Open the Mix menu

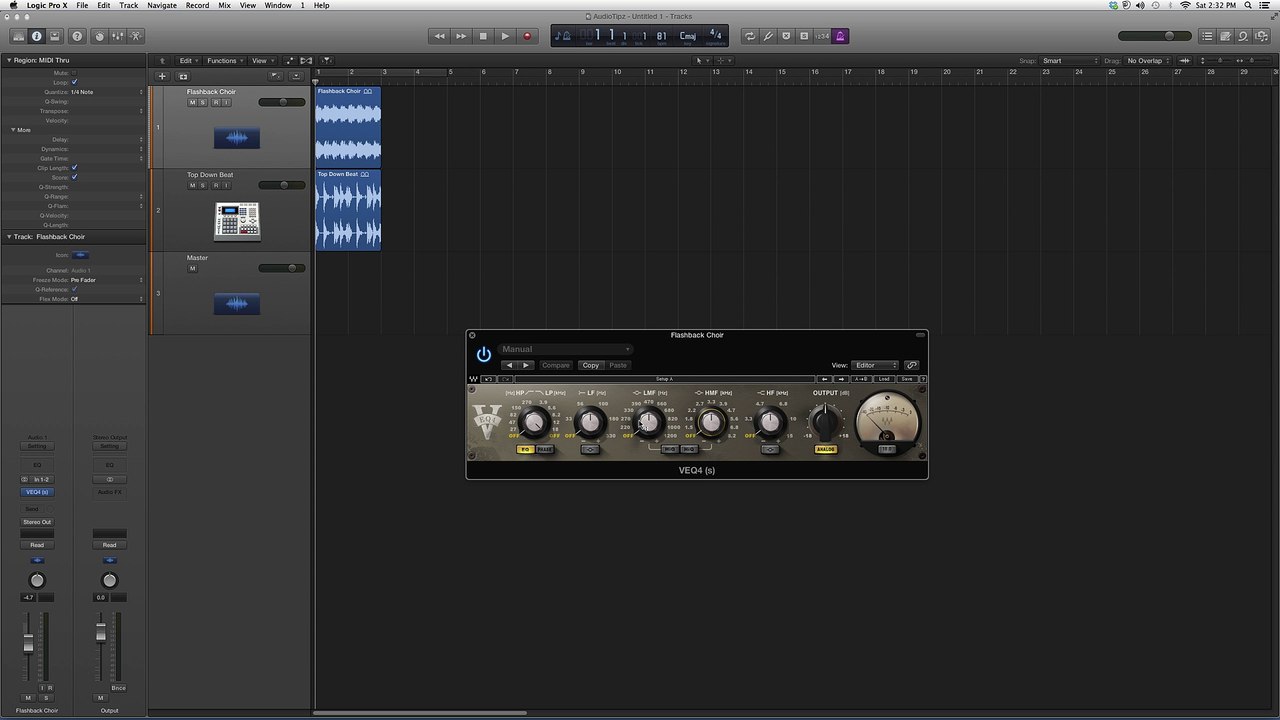coord(224,5)
